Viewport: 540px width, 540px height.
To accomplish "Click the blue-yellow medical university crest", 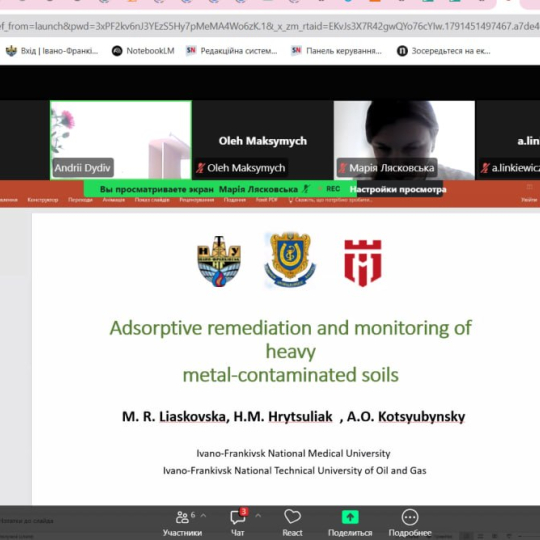I will (x=290, y=259).
